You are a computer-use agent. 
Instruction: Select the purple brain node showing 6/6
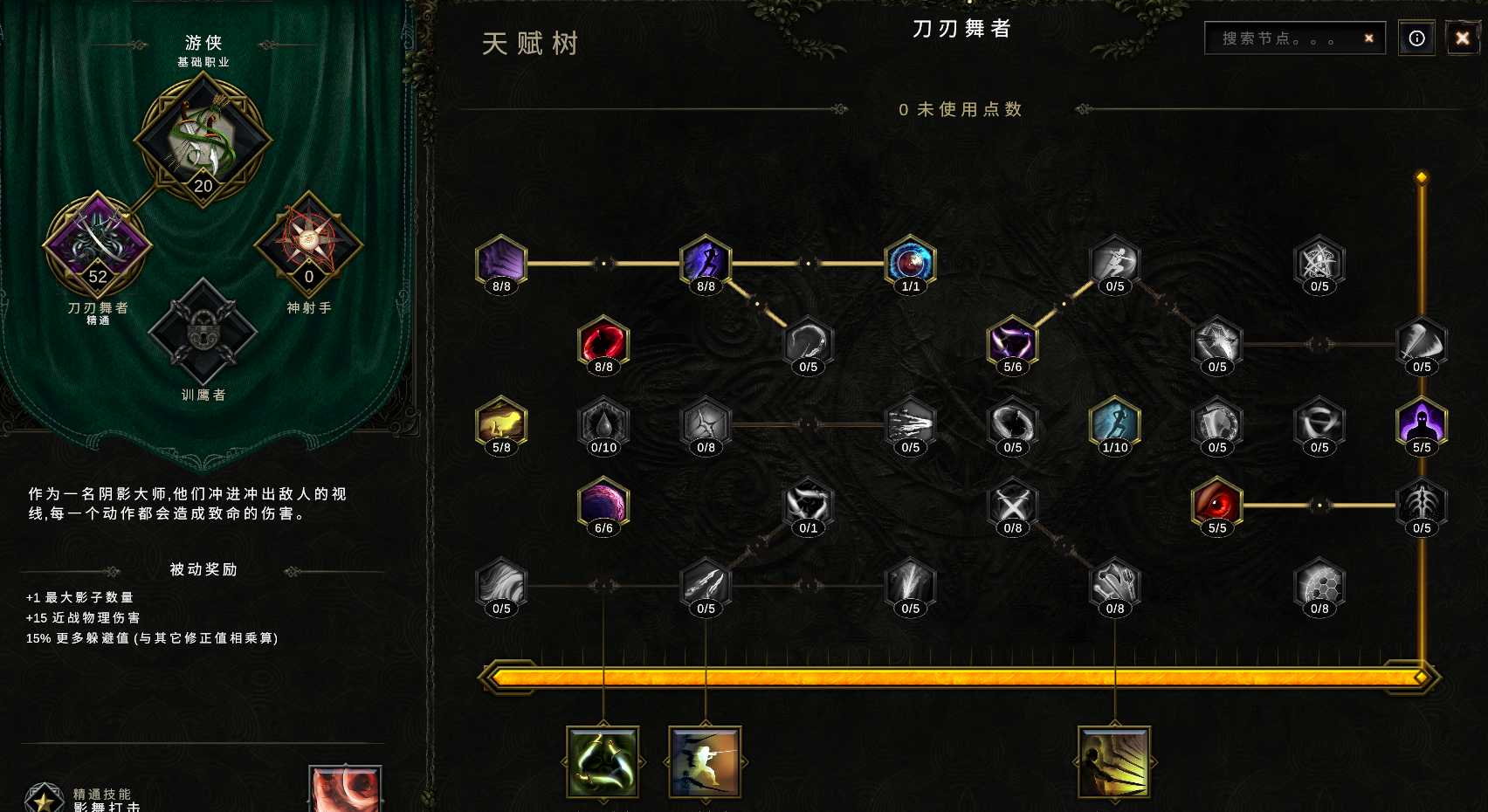[603, 504]
